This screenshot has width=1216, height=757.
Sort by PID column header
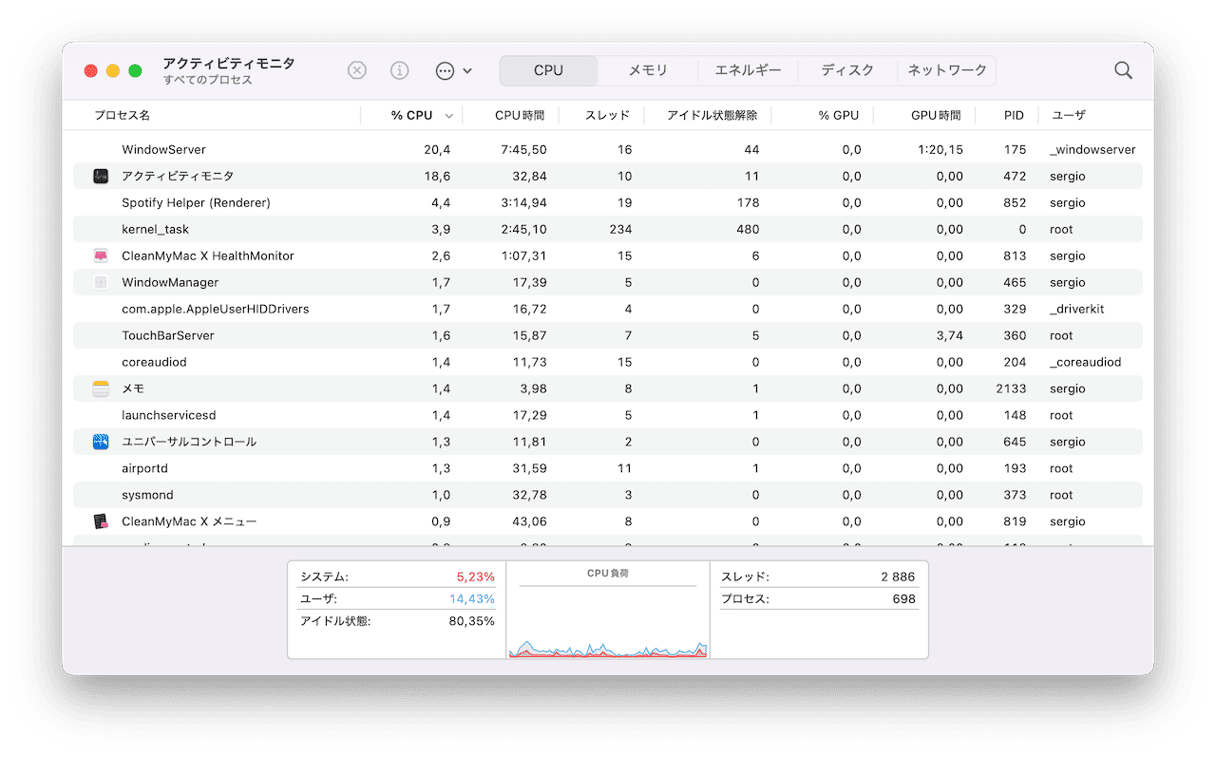(x=1014, y=115)
